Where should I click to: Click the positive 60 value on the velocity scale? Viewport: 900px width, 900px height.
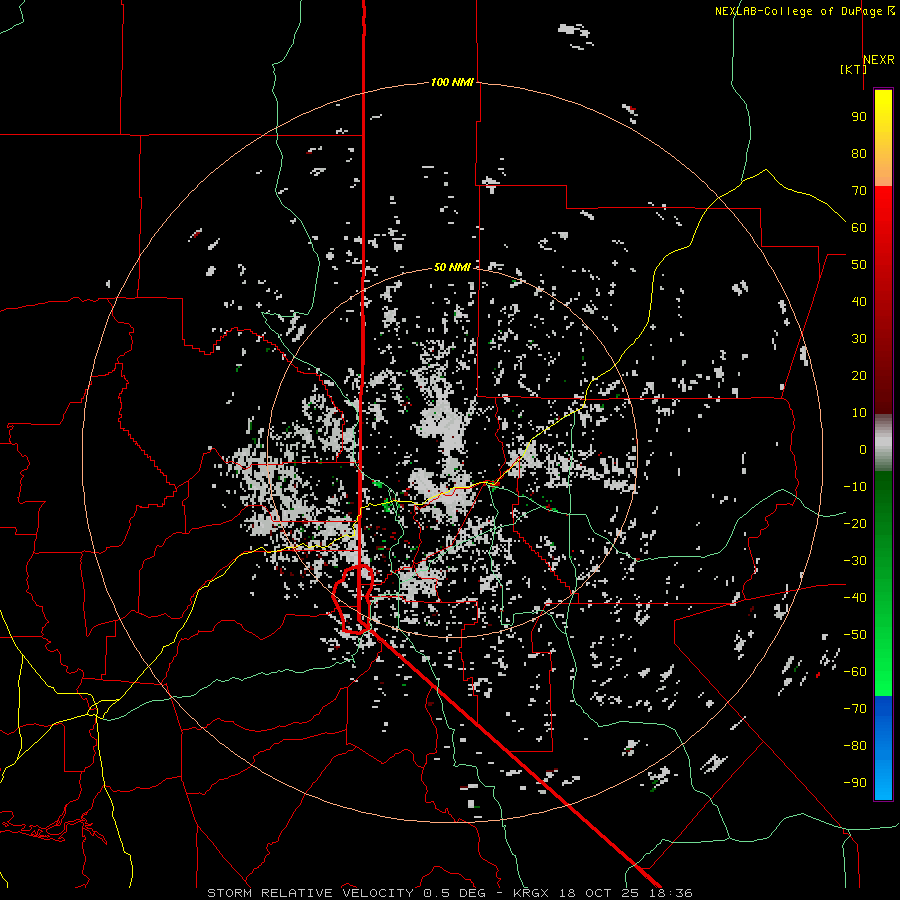(859, 228)
